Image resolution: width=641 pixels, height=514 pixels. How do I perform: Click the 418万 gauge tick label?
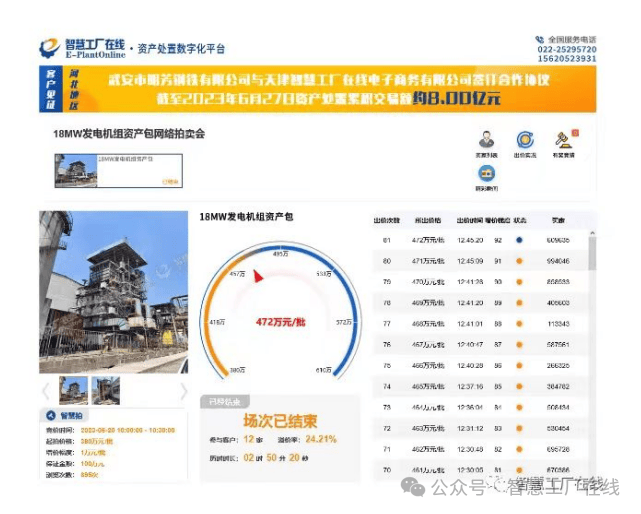point(217,322)
